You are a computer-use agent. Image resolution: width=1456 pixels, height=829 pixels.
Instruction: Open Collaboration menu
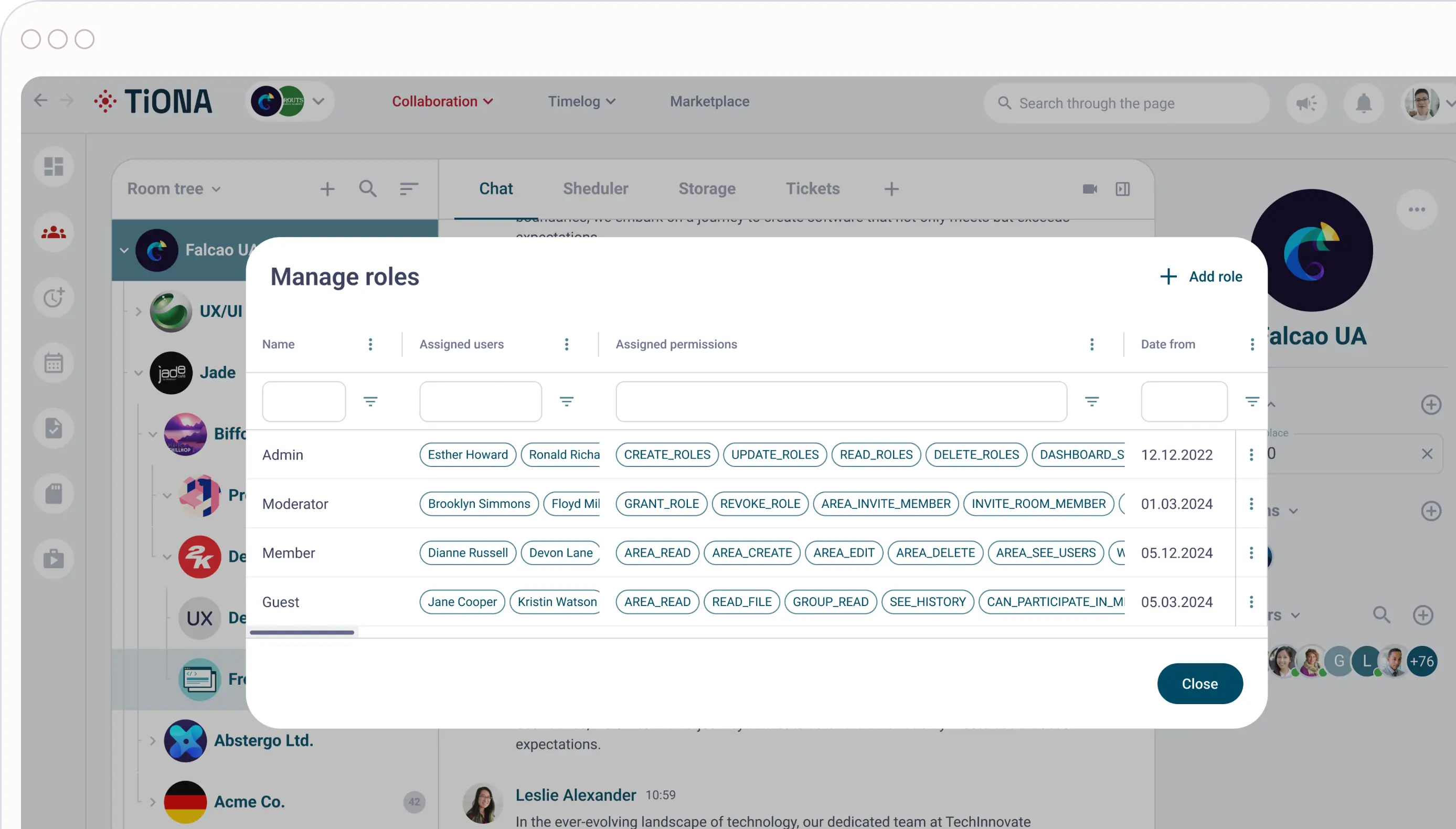point(442,101)
